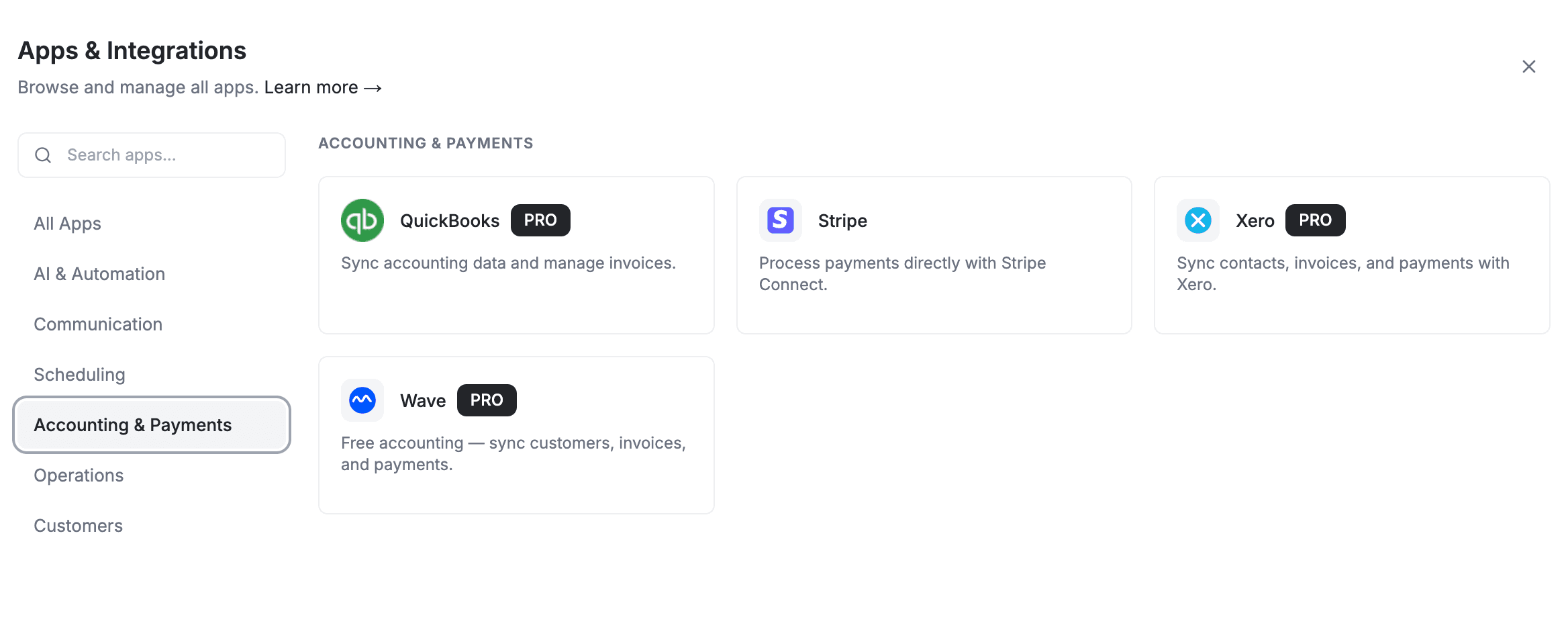Click the search magnifier icon

pyautogui.click(x=43, y=154)
